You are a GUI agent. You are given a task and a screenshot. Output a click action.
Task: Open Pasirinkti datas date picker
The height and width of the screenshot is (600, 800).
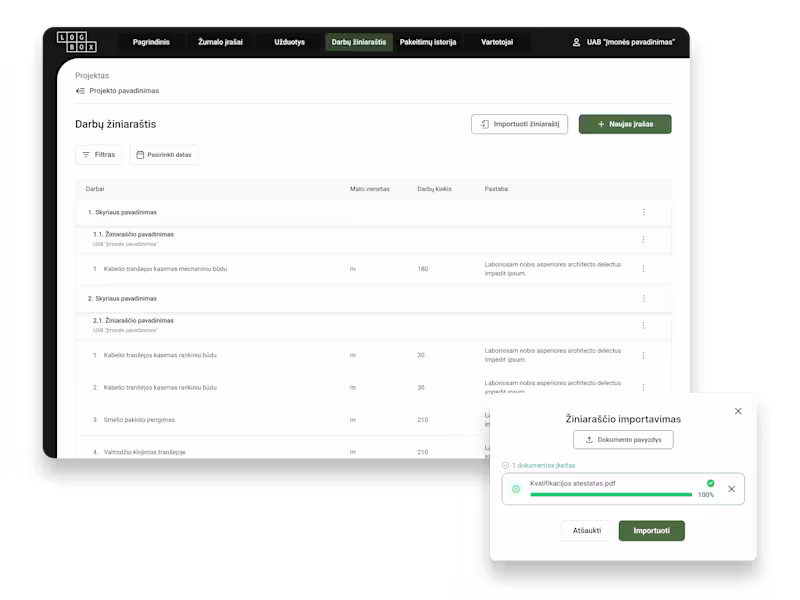[164, 155]
